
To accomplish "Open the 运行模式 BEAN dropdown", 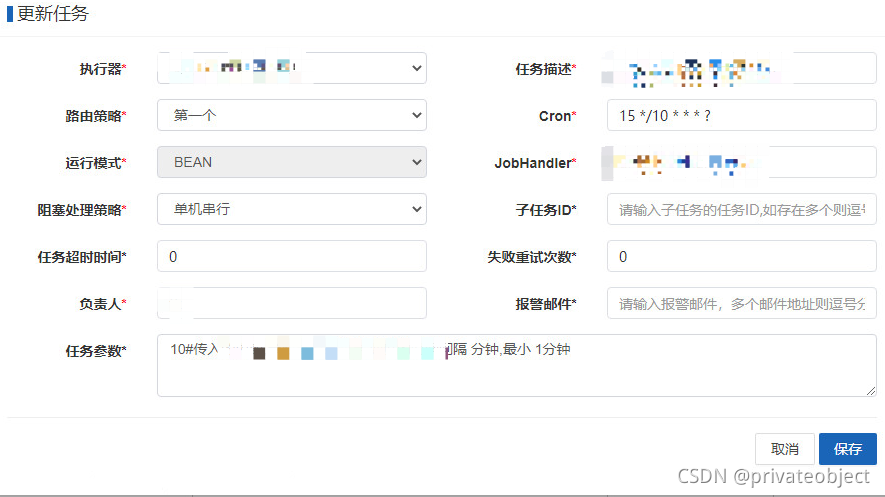I will 292,162.
